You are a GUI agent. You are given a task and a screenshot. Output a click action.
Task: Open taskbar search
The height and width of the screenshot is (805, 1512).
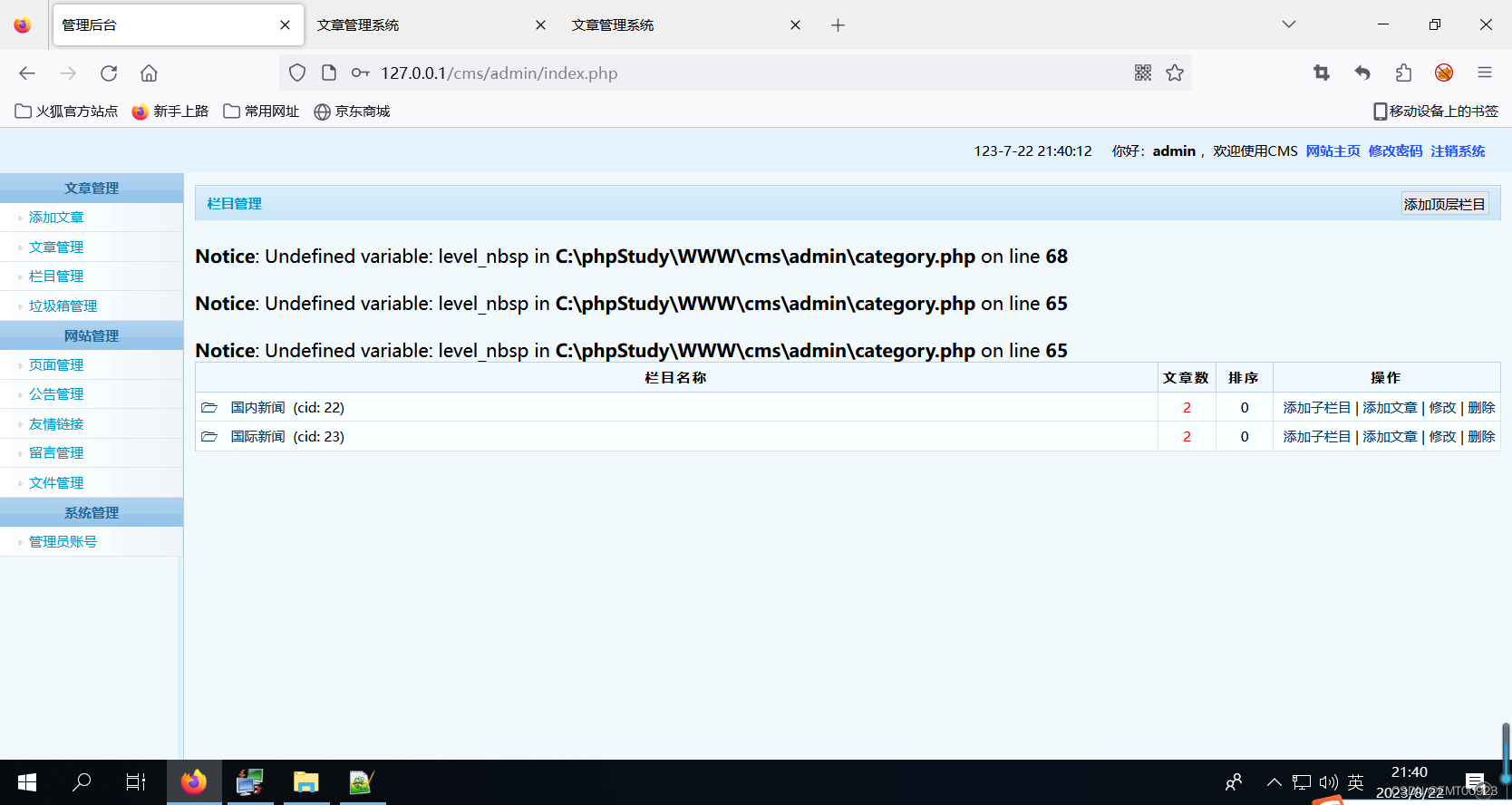coord(82,781)
